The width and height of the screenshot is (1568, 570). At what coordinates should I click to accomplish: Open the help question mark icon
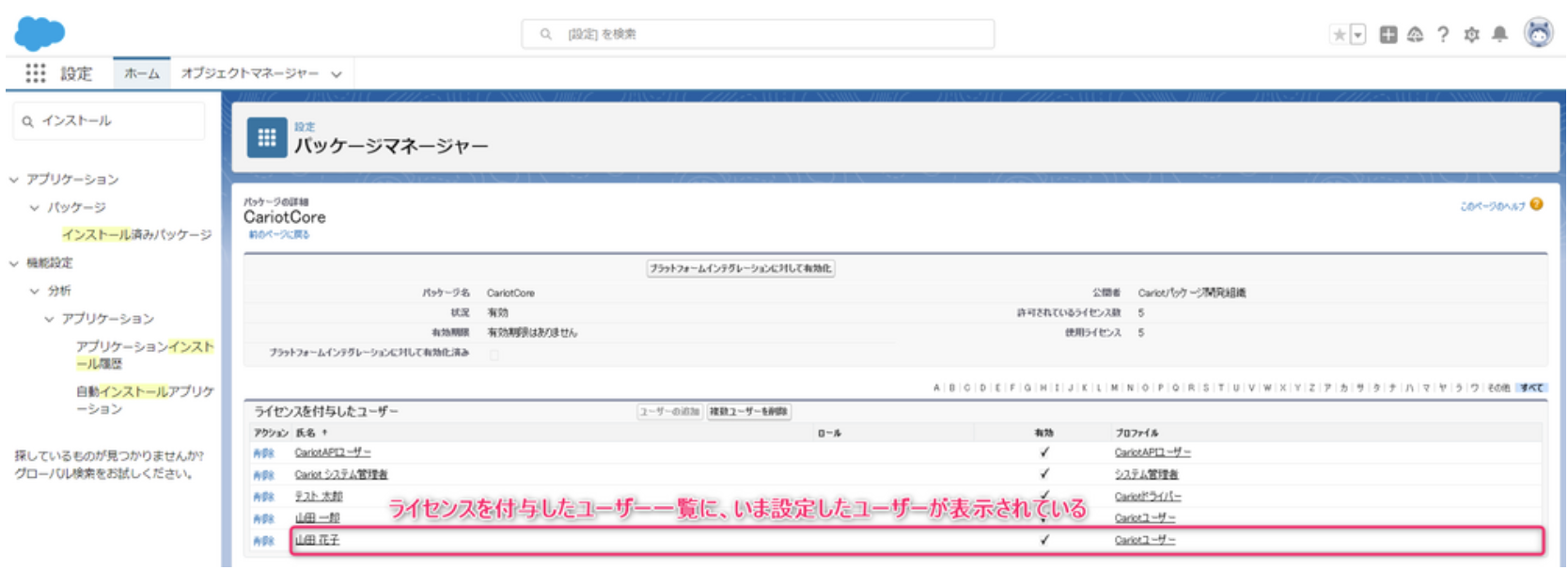pyautogui.click(x=1443, y=35)
